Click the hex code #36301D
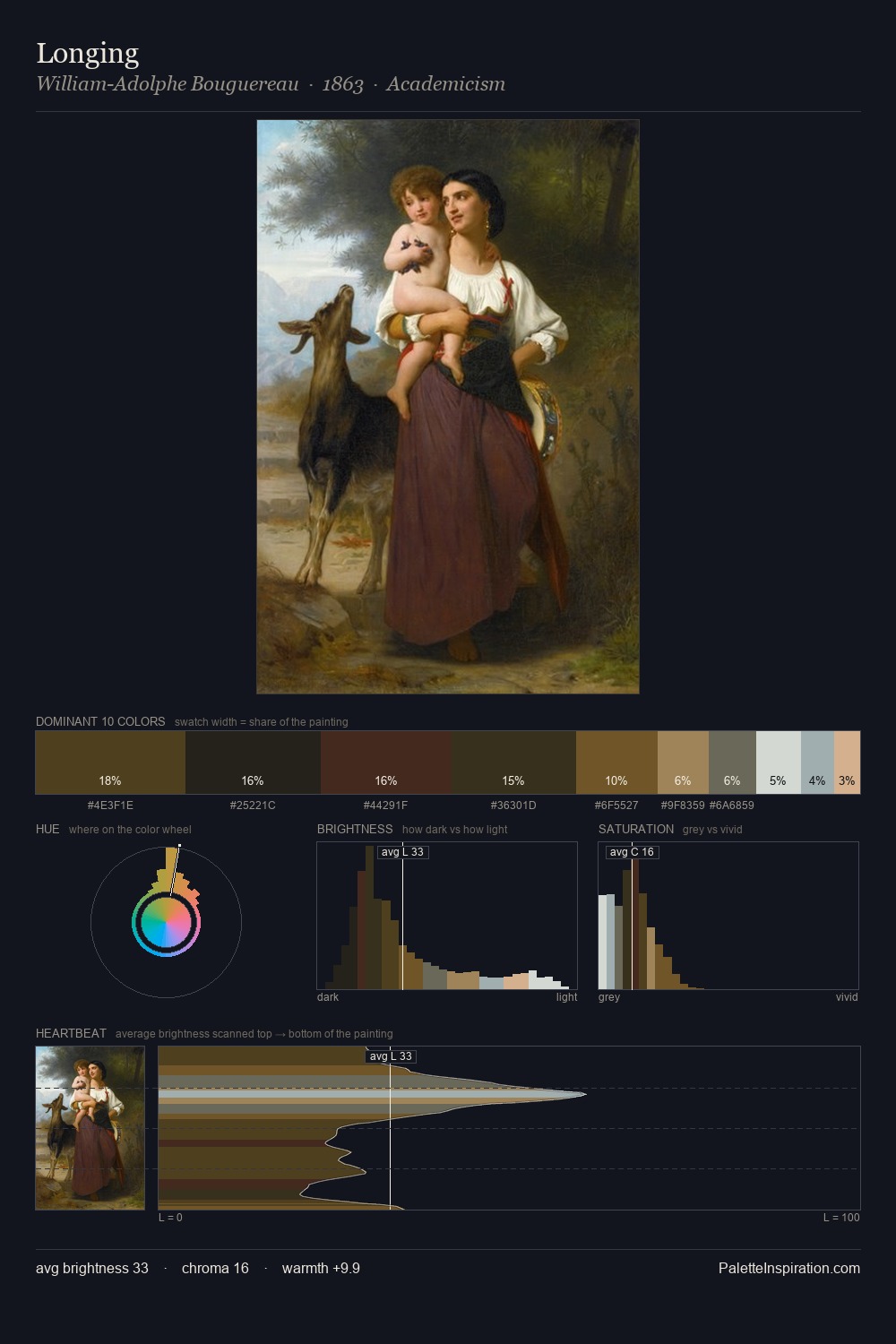This screenshot has width=896, height=1344. pos(513,806)
